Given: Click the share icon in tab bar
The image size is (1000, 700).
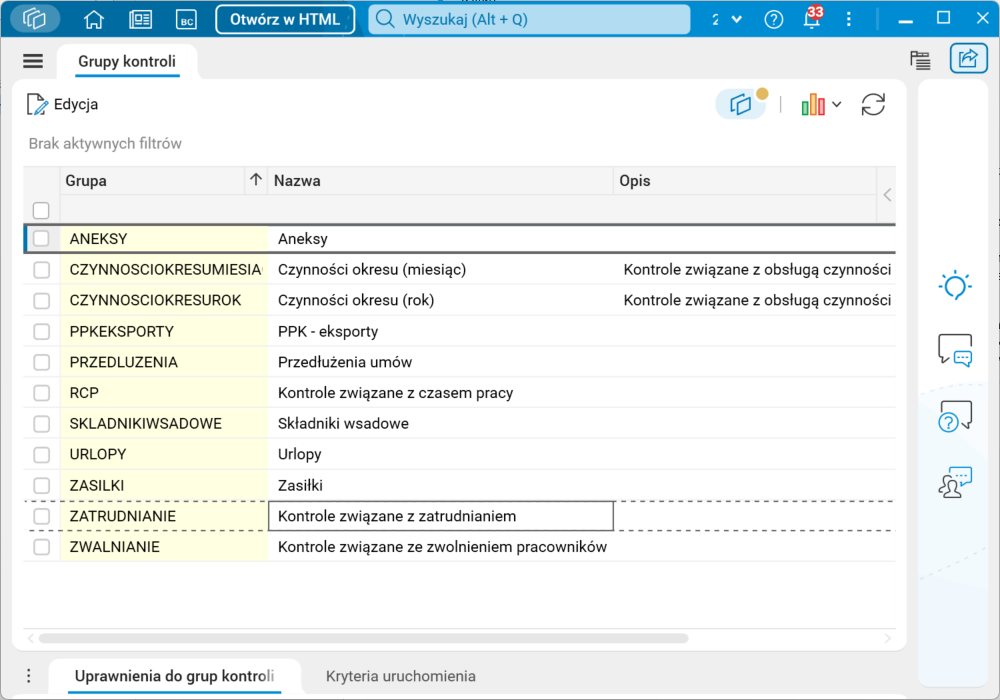Looking at the screenshot, I should click(x=968, y=60).
